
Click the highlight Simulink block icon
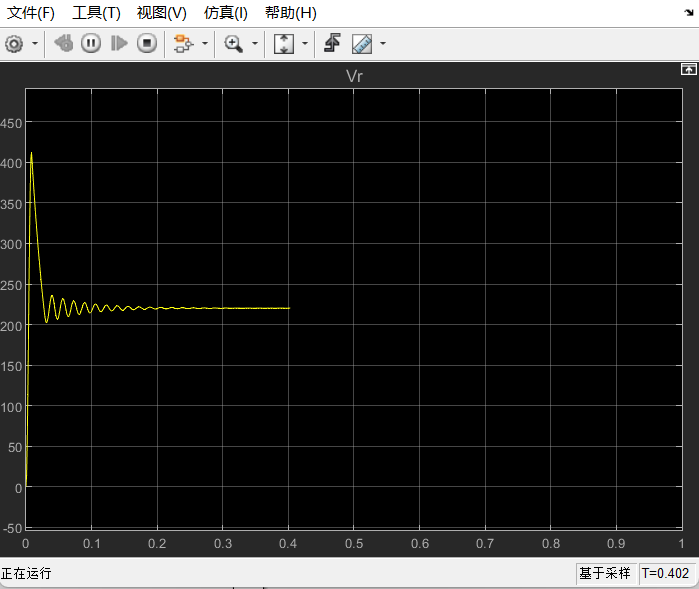(183, 44)
